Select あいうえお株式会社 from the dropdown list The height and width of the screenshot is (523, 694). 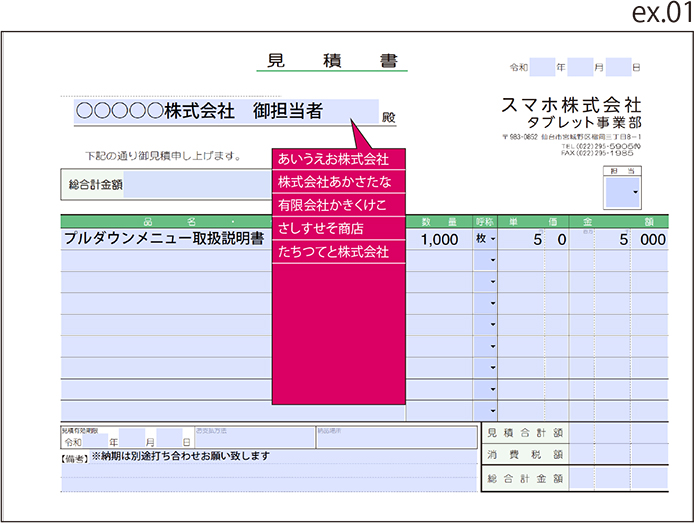point(339,159)
